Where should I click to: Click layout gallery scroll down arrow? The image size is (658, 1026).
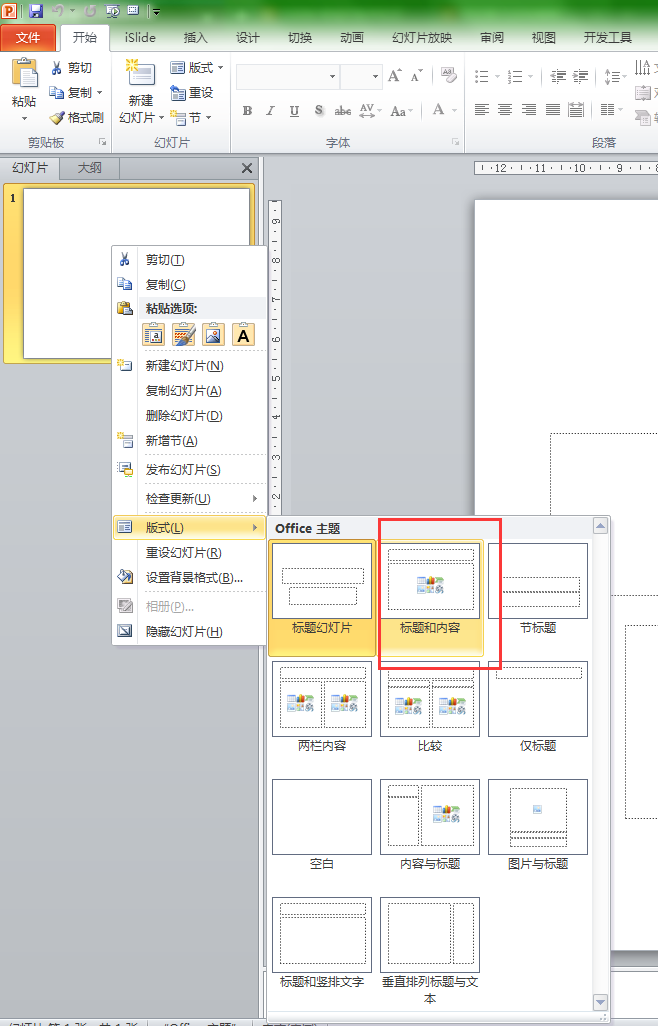[600, 1002]
